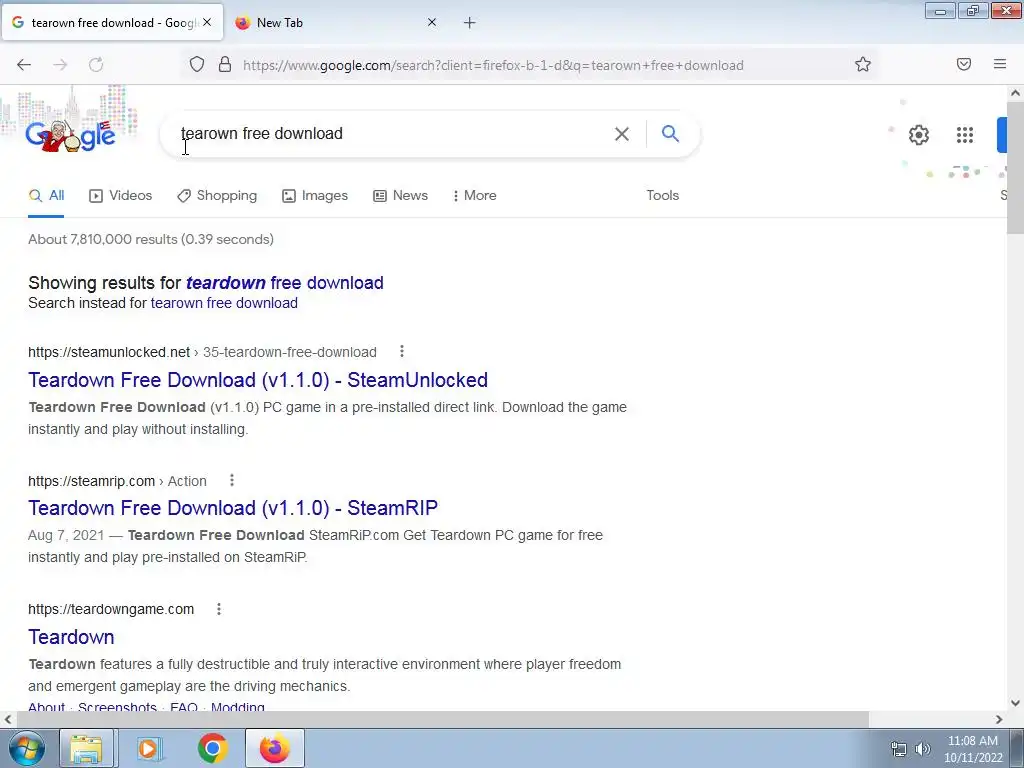Click the scroll down arrow button
The width and height of the screenshot is (1024, 768).
(1015, 703)
